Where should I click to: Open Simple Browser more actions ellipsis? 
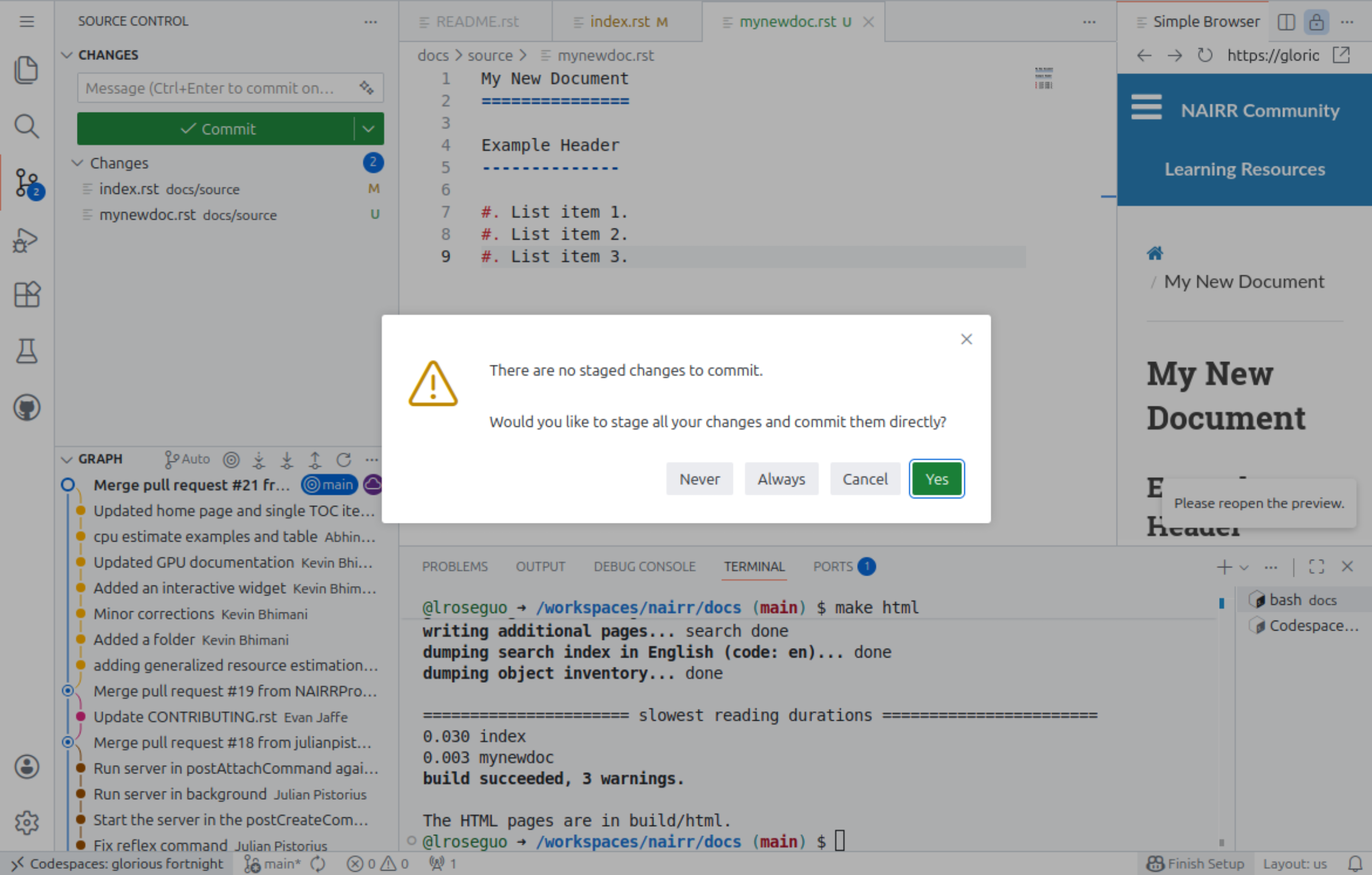pyautogui.click(x=1346, y=21)
